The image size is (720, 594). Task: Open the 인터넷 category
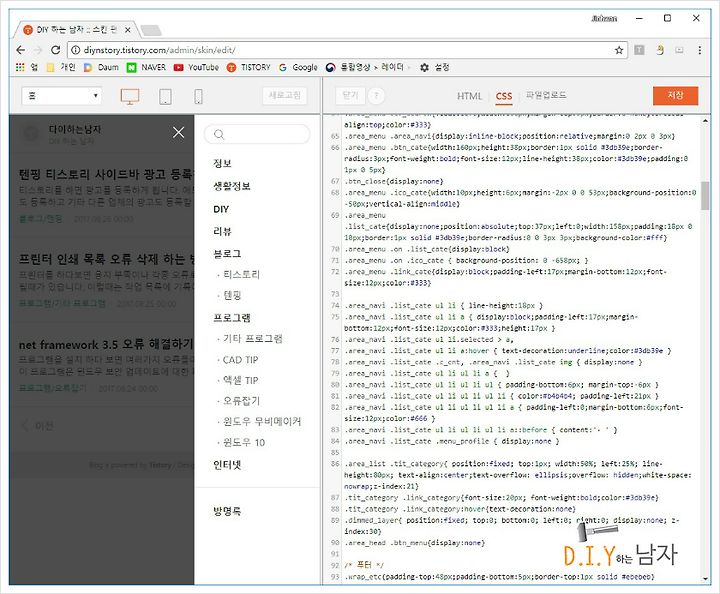[227, 465]
